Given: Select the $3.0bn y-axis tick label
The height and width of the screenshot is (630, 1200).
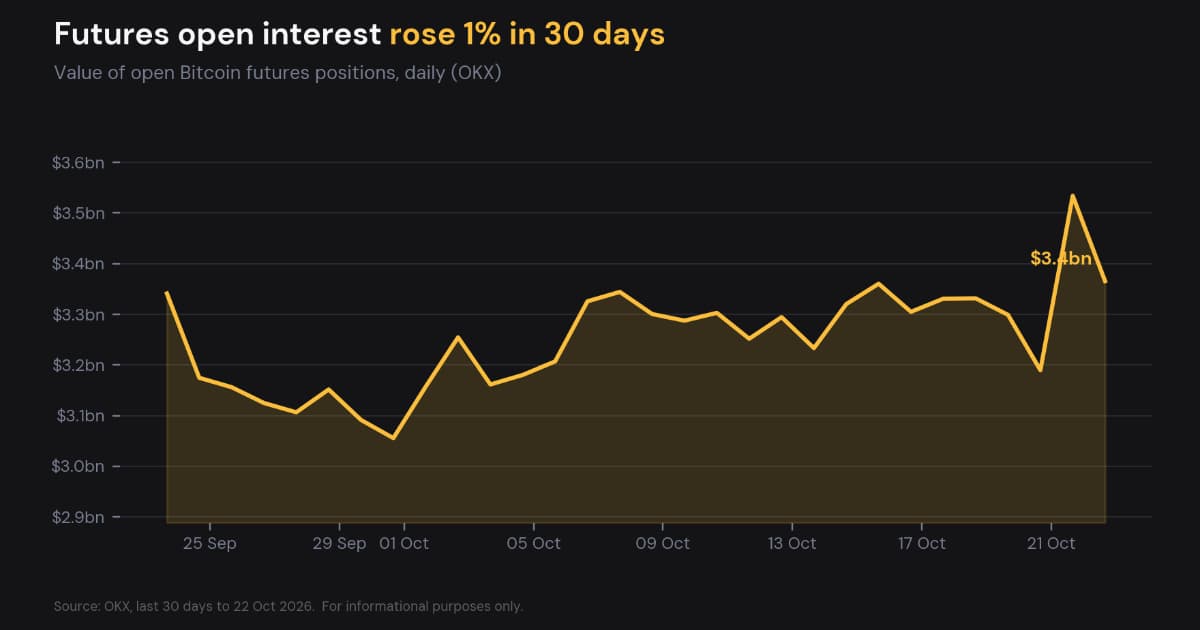Looking at the screenshot, I should (x=77, y=467).
